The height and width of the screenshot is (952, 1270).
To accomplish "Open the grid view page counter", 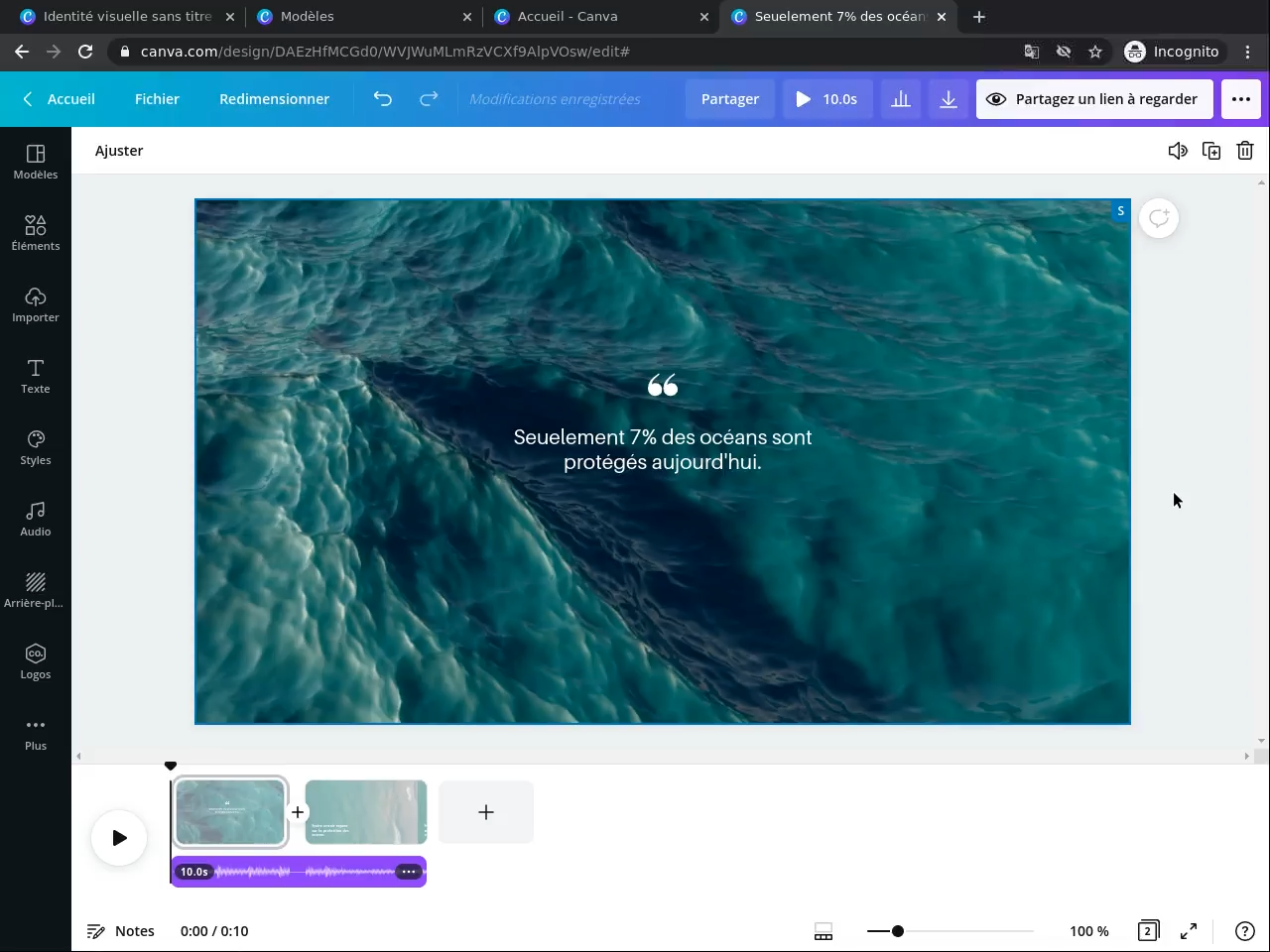I will (x=1148, y=931).
